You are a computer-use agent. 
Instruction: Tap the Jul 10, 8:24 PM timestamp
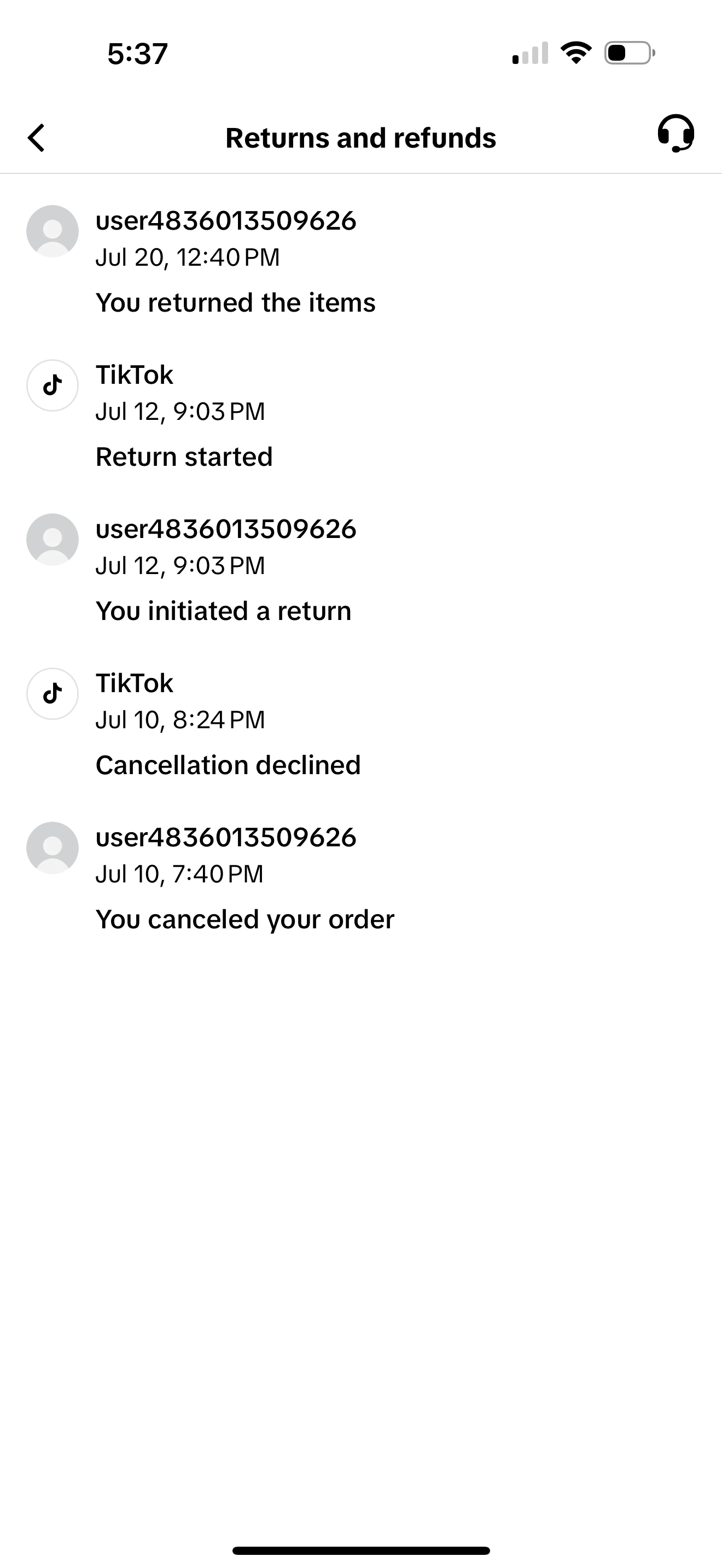(180, 720)
